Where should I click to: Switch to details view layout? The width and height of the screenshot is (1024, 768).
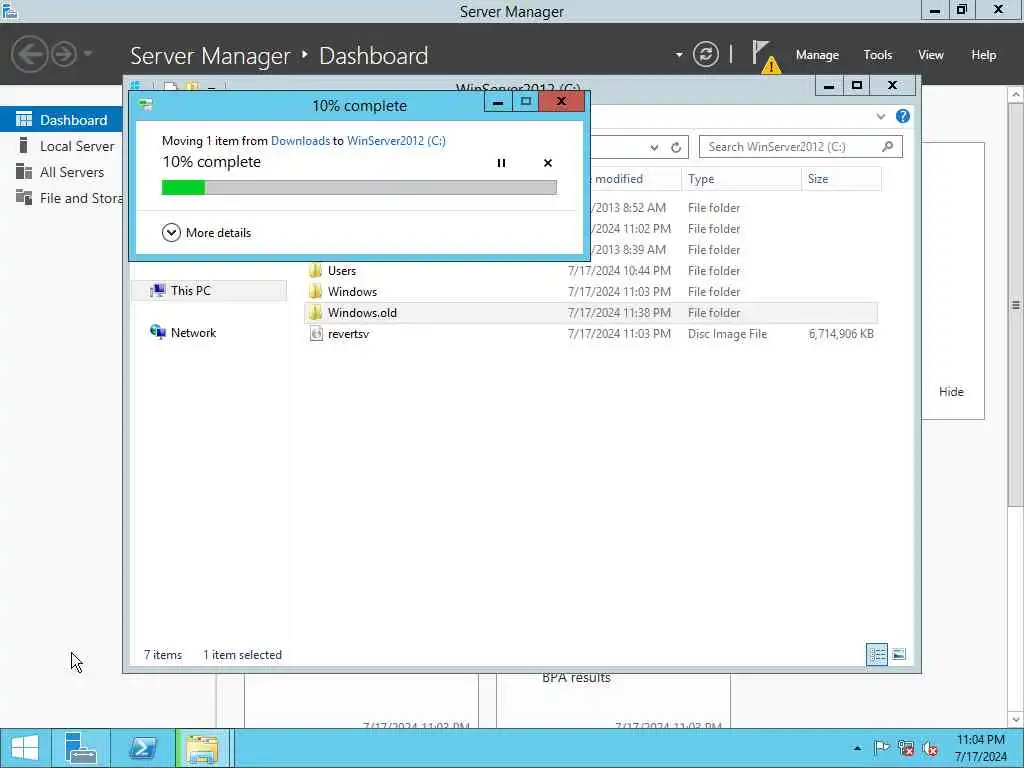pyautogui.click(x=877, y=654)
